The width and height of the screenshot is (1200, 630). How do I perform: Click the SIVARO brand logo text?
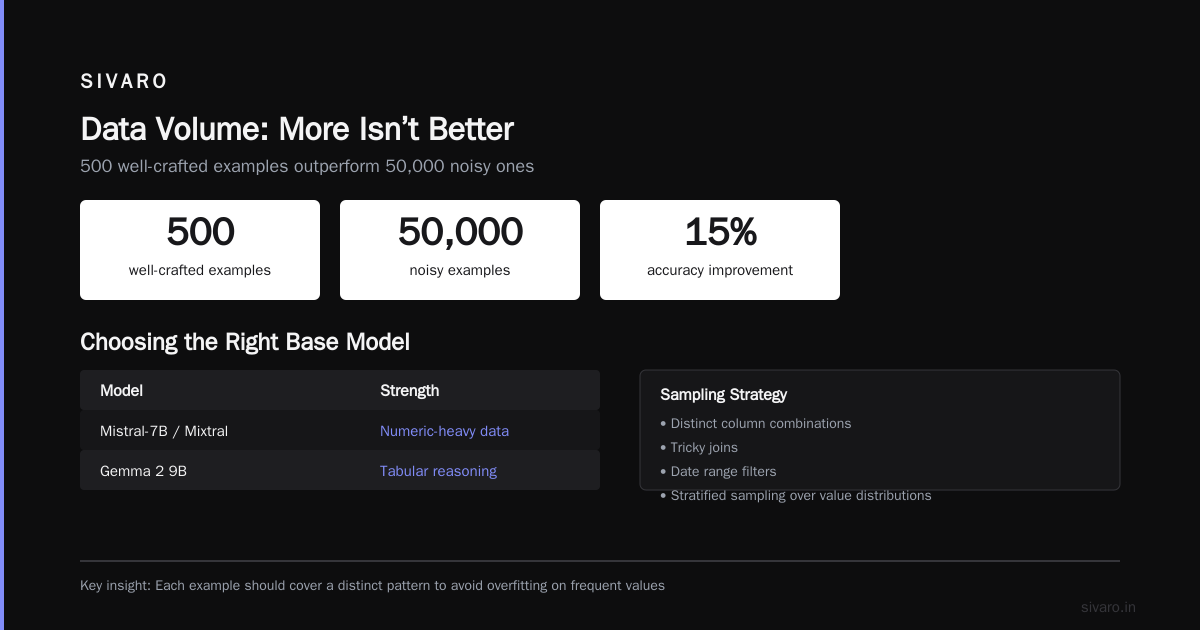pos(124,82)
